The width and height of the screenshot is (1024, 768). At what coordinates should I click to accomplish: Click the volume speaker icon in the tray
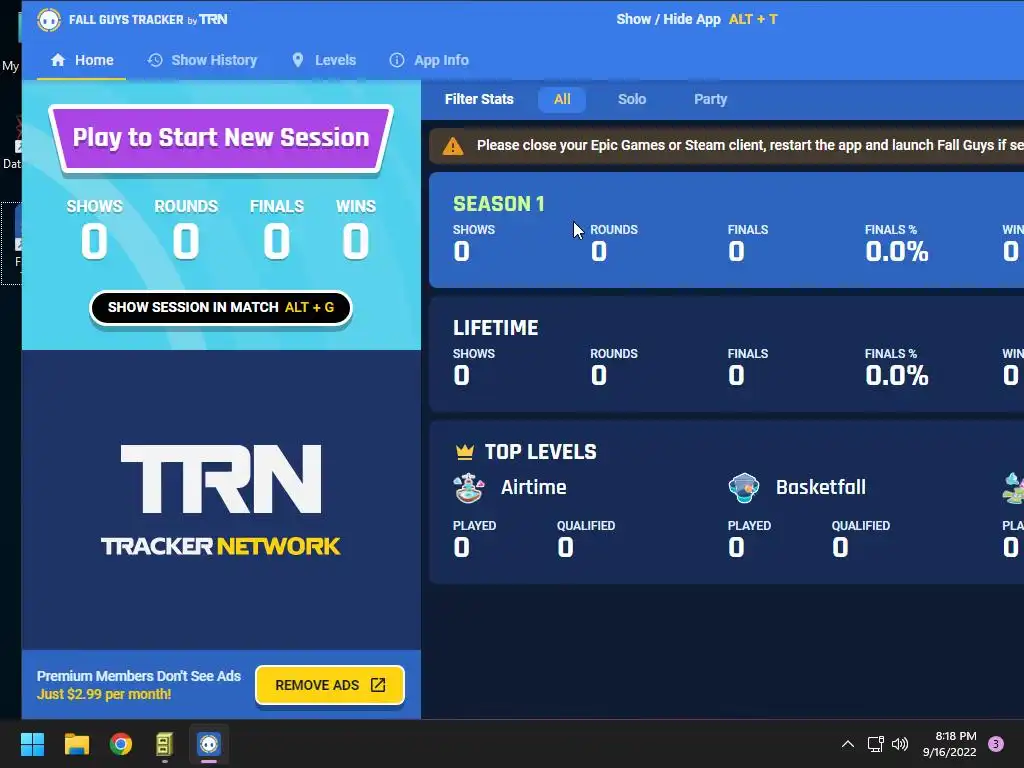click(900, 744)
